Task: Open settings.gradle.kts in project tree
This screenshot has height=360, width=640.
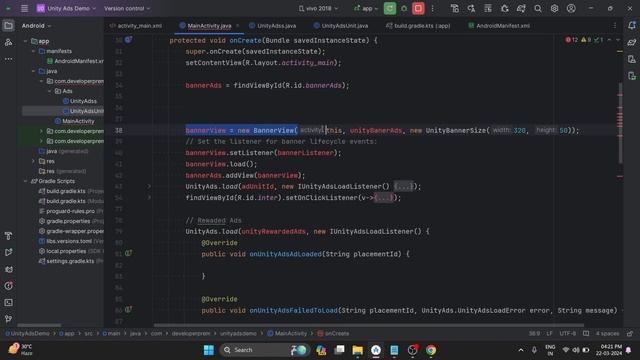Action: (67, 261)
